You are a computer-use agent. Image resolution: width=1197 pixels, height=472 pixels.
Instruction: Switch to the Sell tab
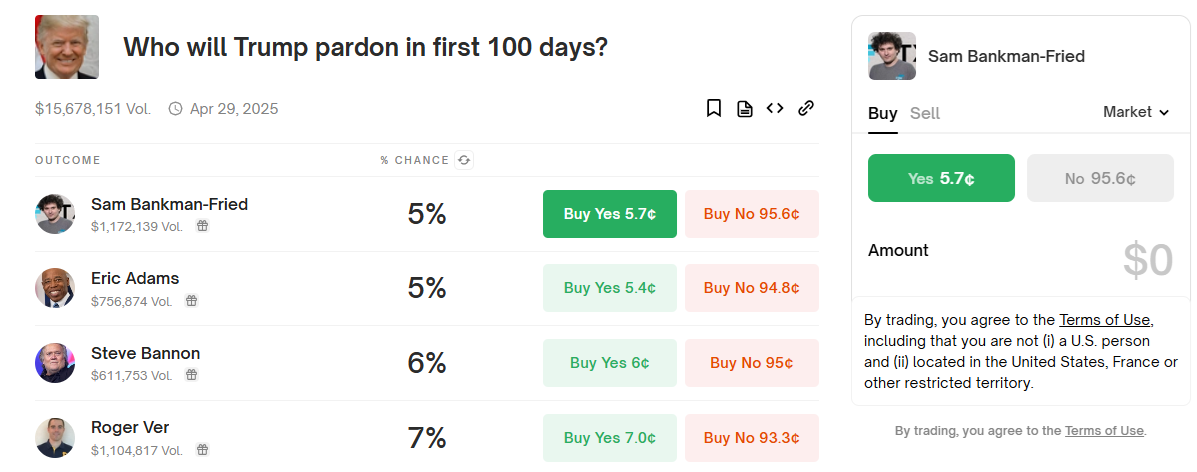tap(925, 114)
